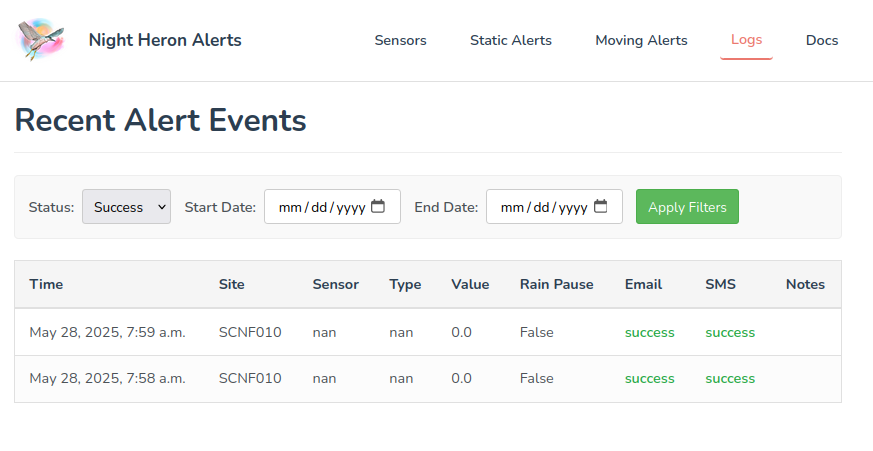The width and height of the screenshot is (873, 451).
Task: Click Email success in the 7:59 a.m. row
Action: (650, 332)
